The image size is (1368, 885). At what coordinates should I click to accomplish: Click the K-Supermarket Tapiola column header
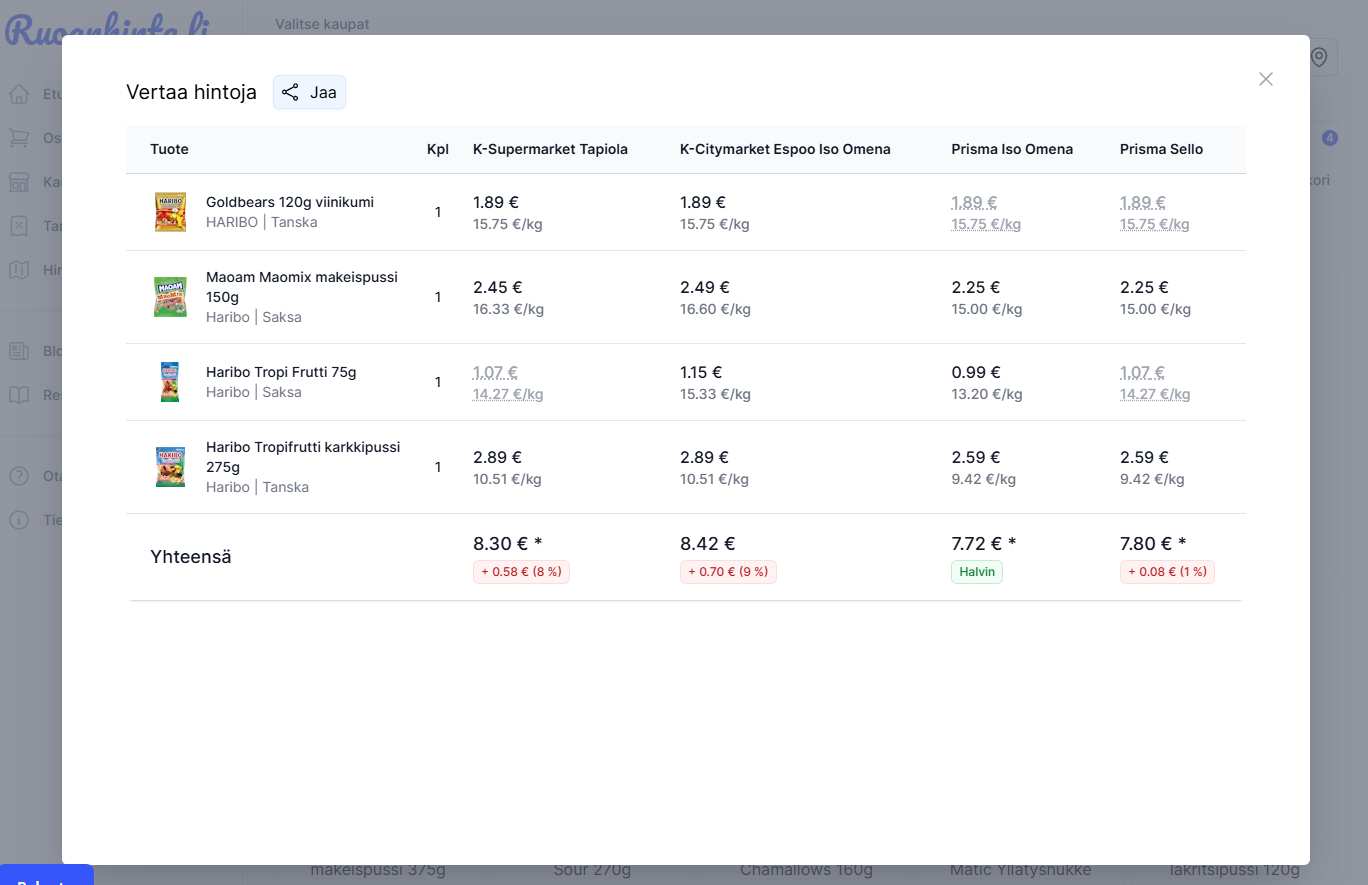click(550, 149)
